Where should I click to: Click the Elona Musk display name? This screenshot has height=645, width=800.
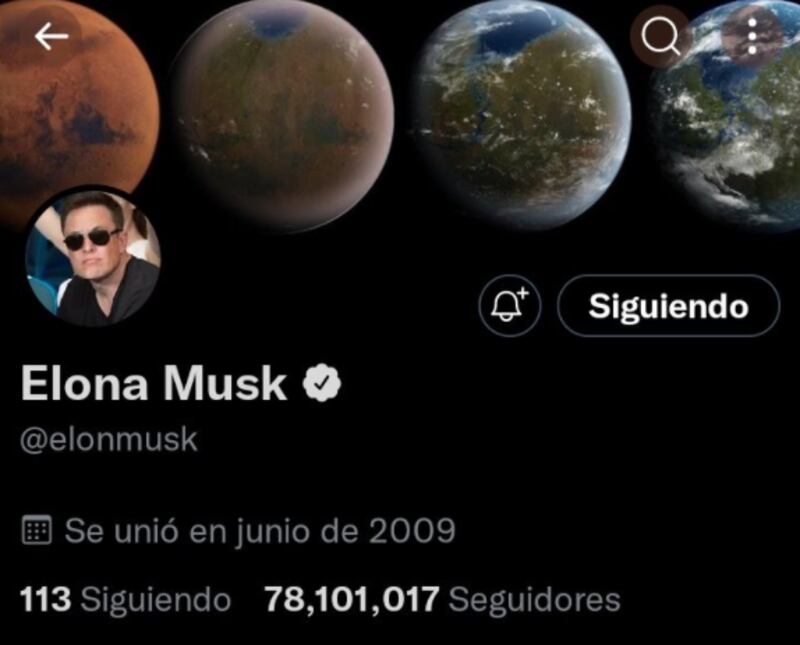click(x=154, y=383)
